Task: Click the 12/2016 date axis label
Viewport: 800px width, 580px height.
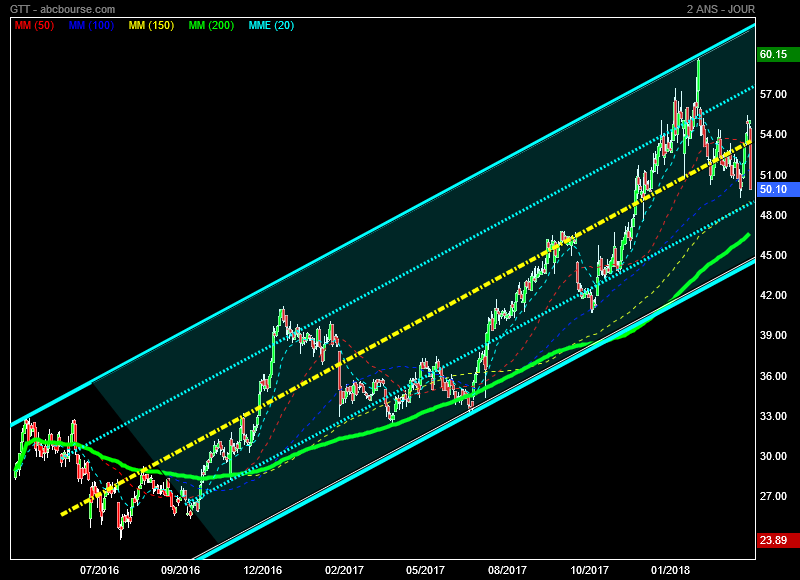Action: pyautogui.click(x=262, y=570)
